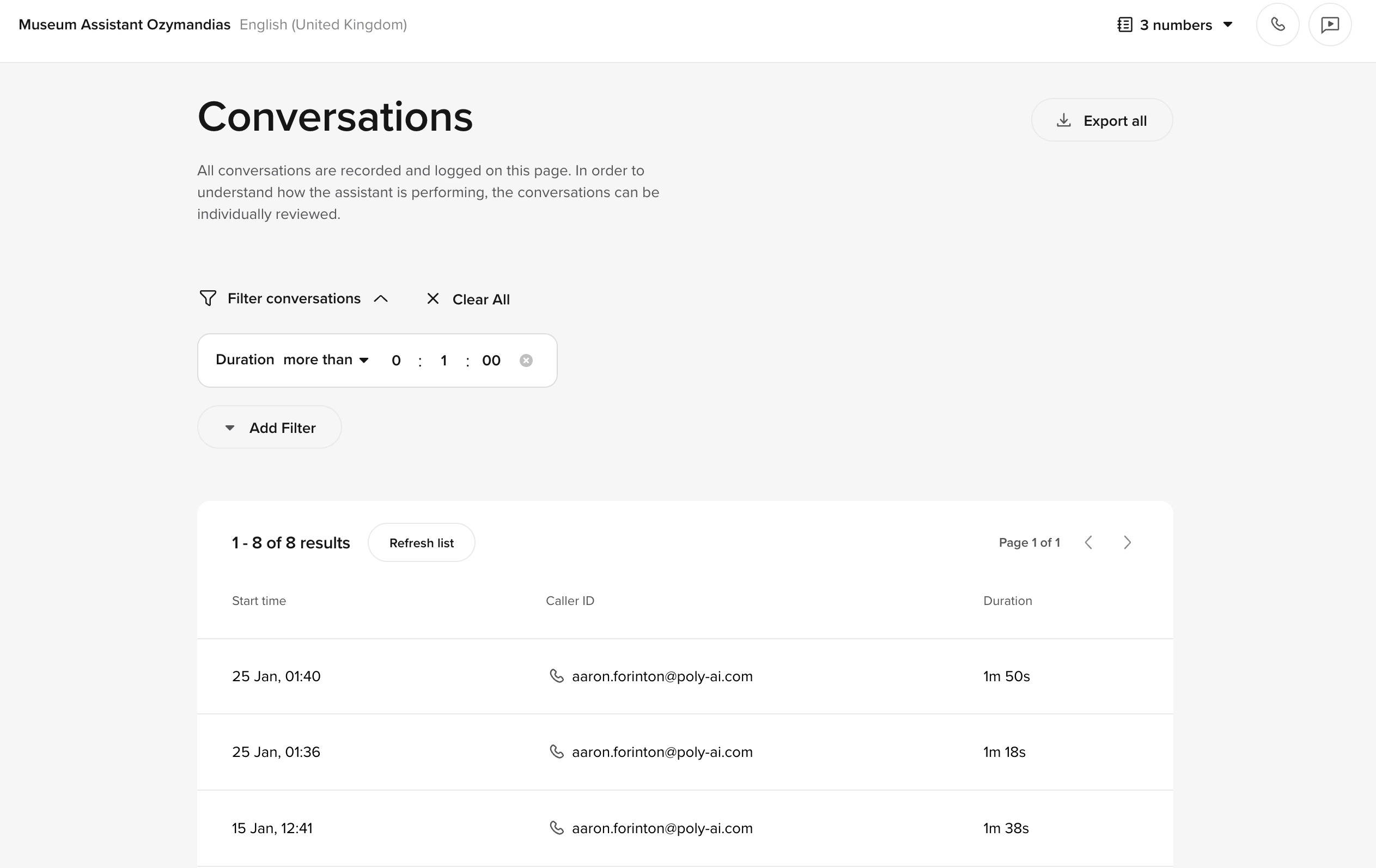The height and width of the screenshot is (868, 1376).
Task: Open the phone call icon in the header
Action: coord(1278,24)
